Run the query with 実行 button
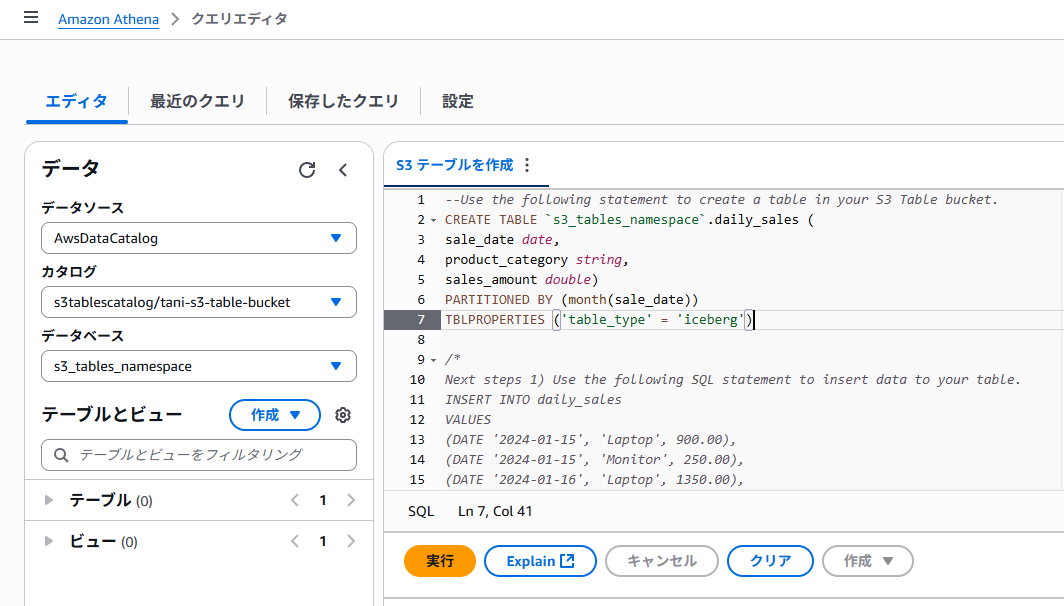Screen dimensions: 1064x606 (x=440, y=561)
